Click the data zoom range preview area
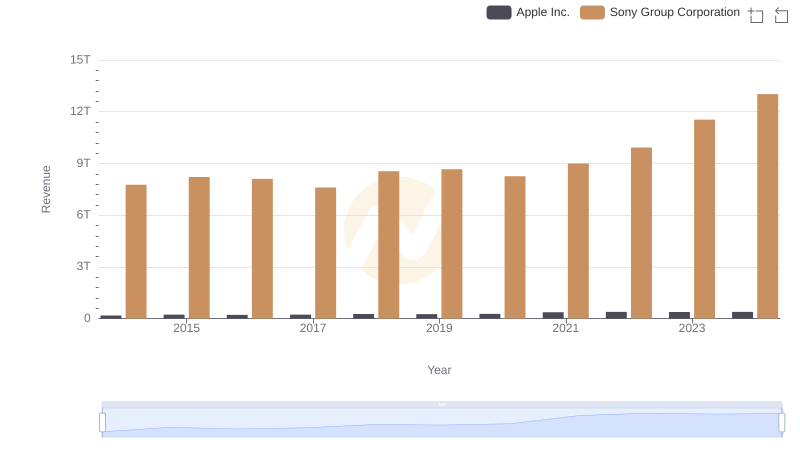This screenshot has width=800, height=461. pyautogui.click(x=442, y=423)
